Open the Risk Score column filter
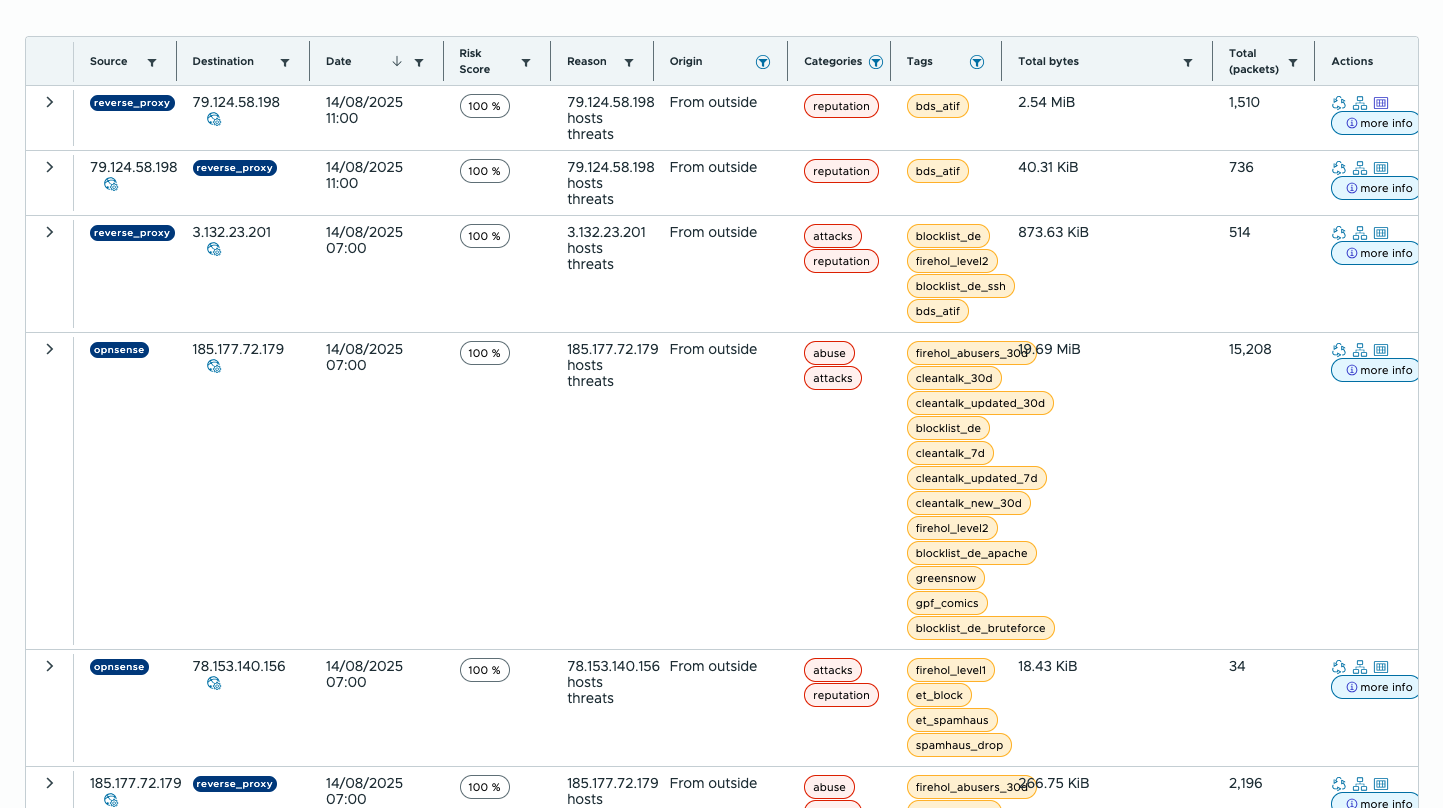 coord(526,62)
